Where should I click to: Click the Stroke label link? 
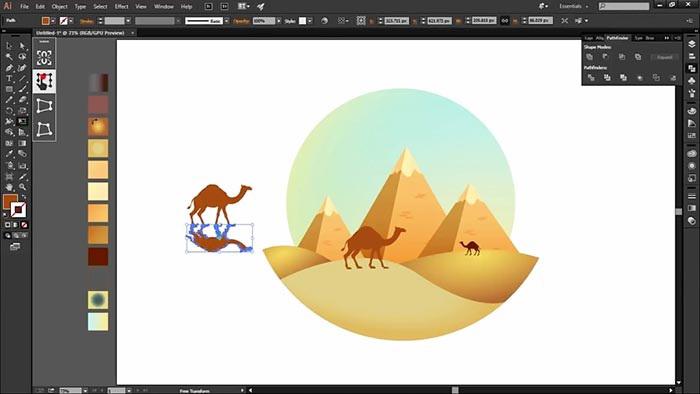87,21
